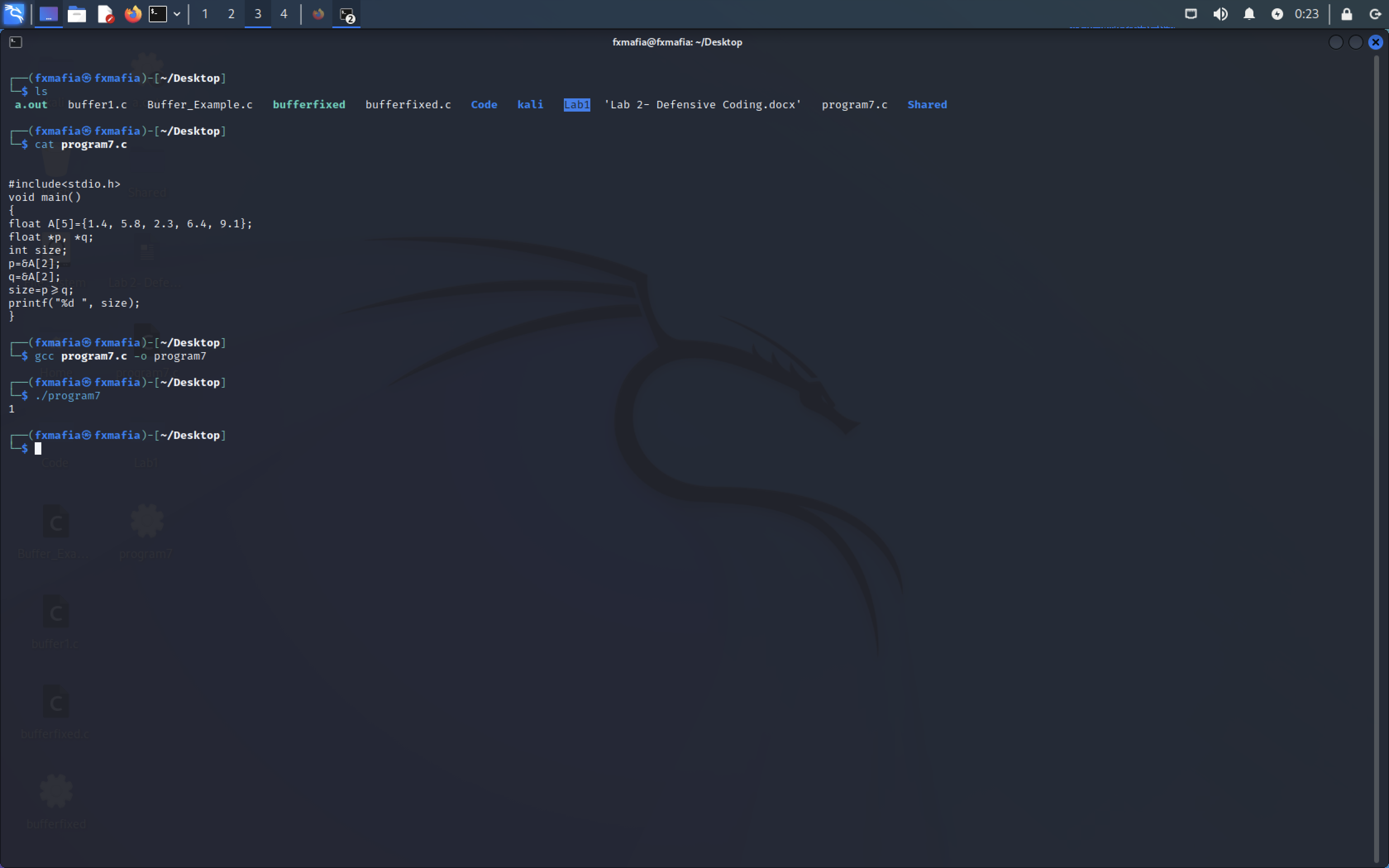Click 'bufferfixed' executable in ls output
Image resolution: width=1389 pixels, height=868 pixels.
309,105
